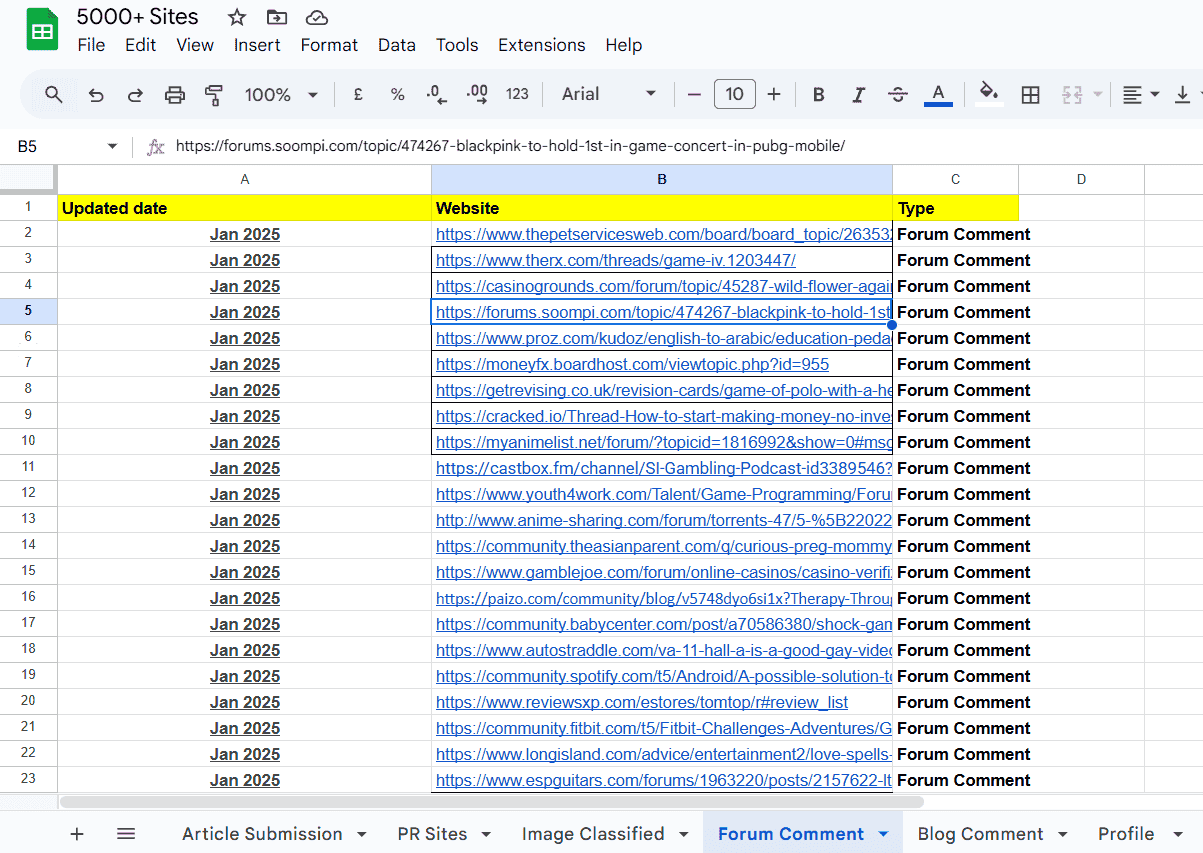This screenshot has height=853, width=1203.
Task: Select the Paint format roller icon
Action: 214,95
